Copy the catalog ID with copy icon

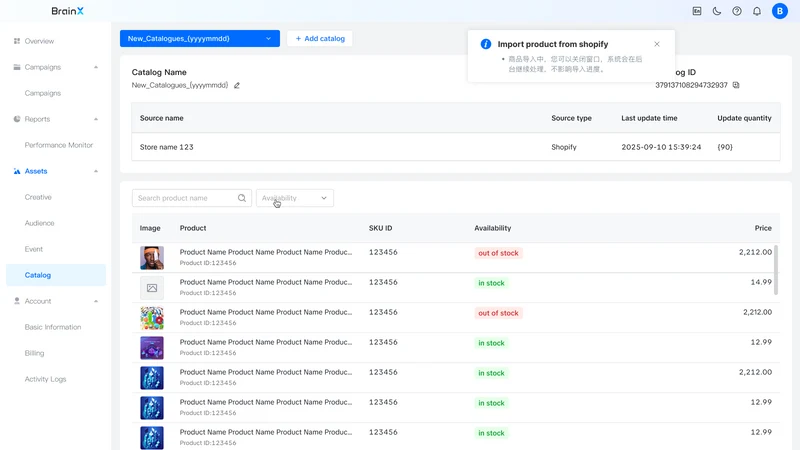[x=736, y=85]
